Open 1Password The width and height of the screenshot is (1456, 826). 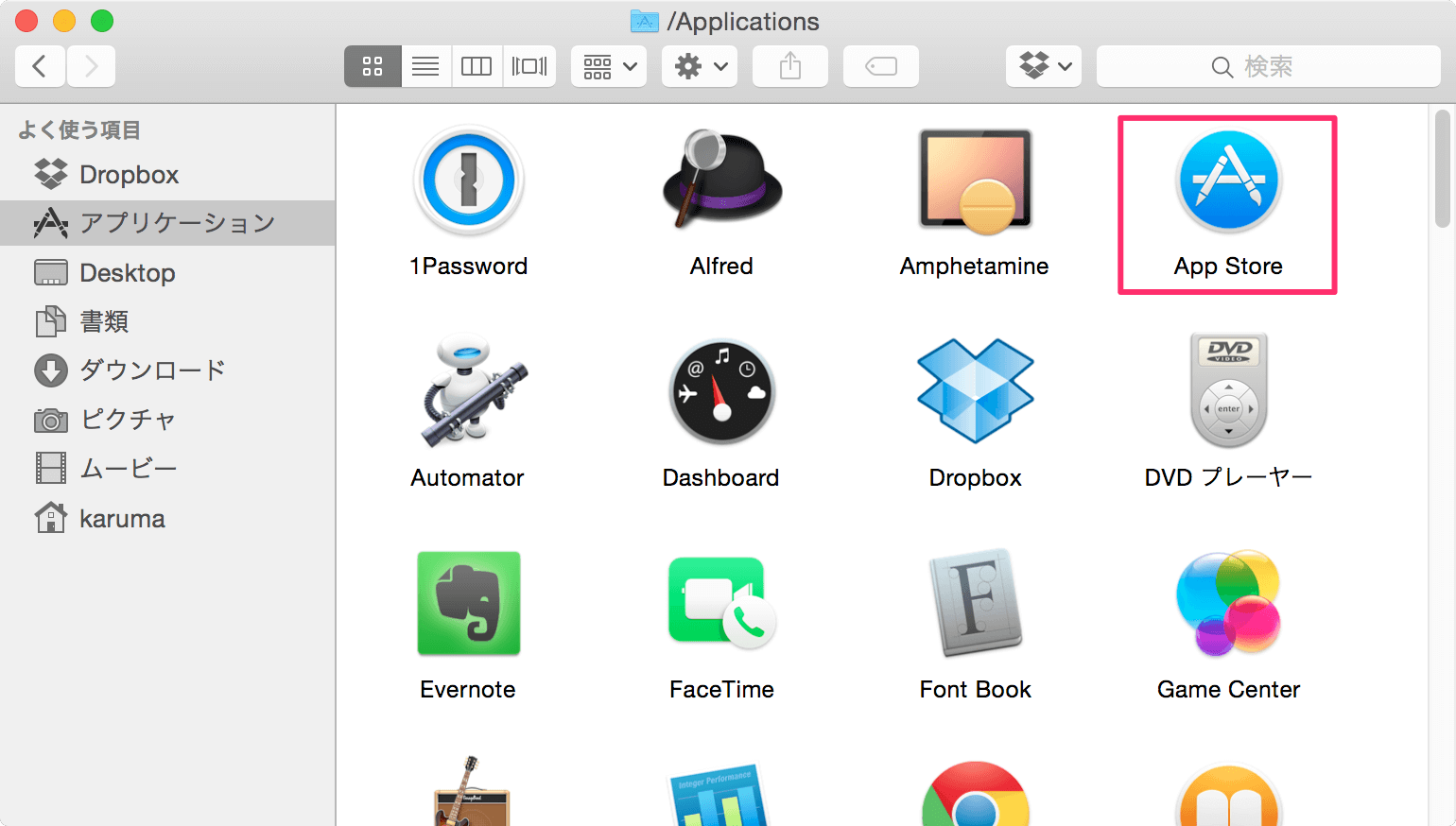[469, 180]
